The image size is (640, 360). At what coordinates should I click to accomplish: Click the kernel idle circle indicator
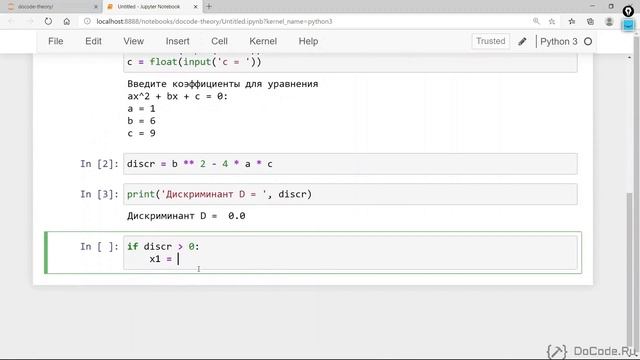tap(588, 42)
